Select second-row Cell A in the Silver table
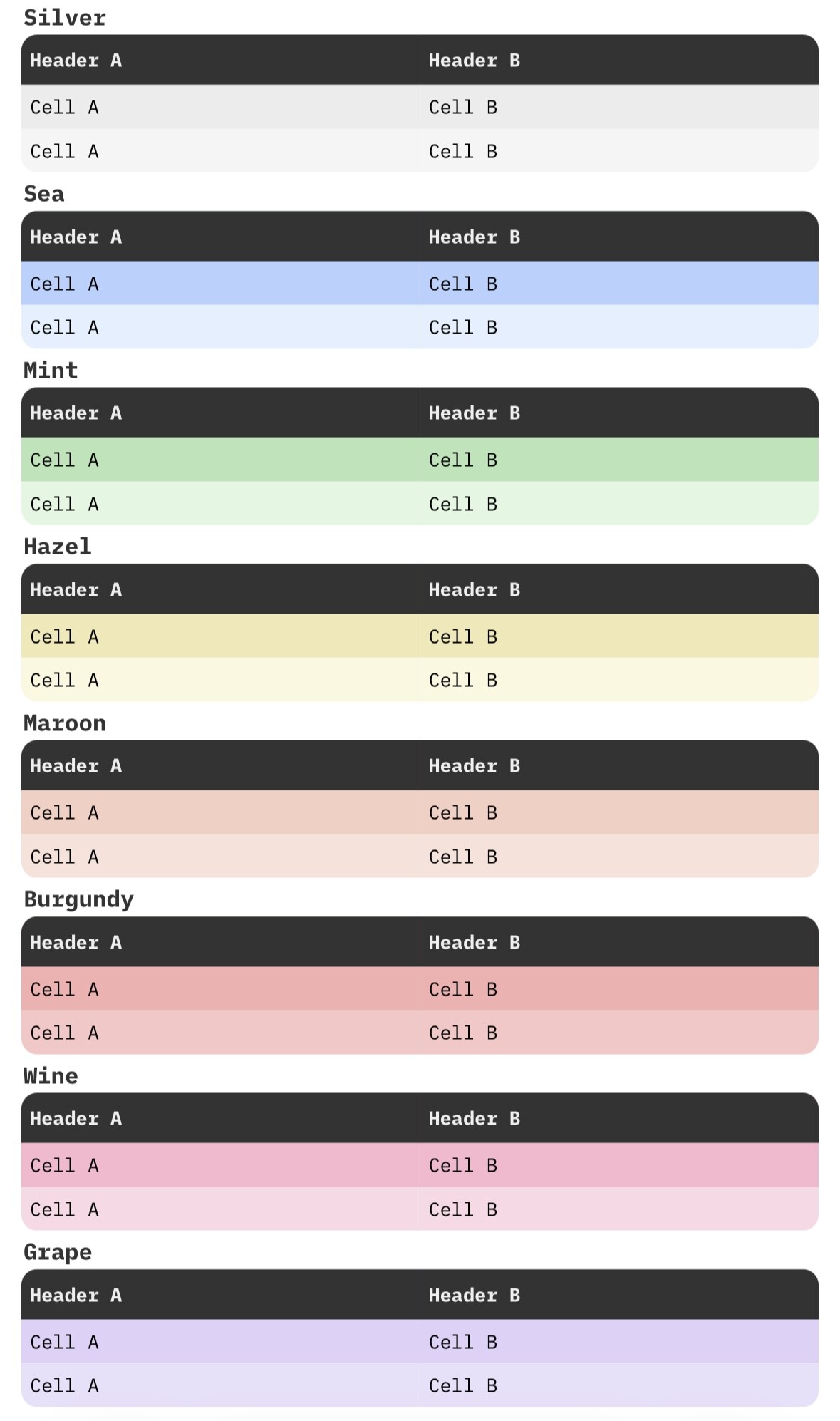Viewport: 840px width, 1421px height. tap(64, 151)
